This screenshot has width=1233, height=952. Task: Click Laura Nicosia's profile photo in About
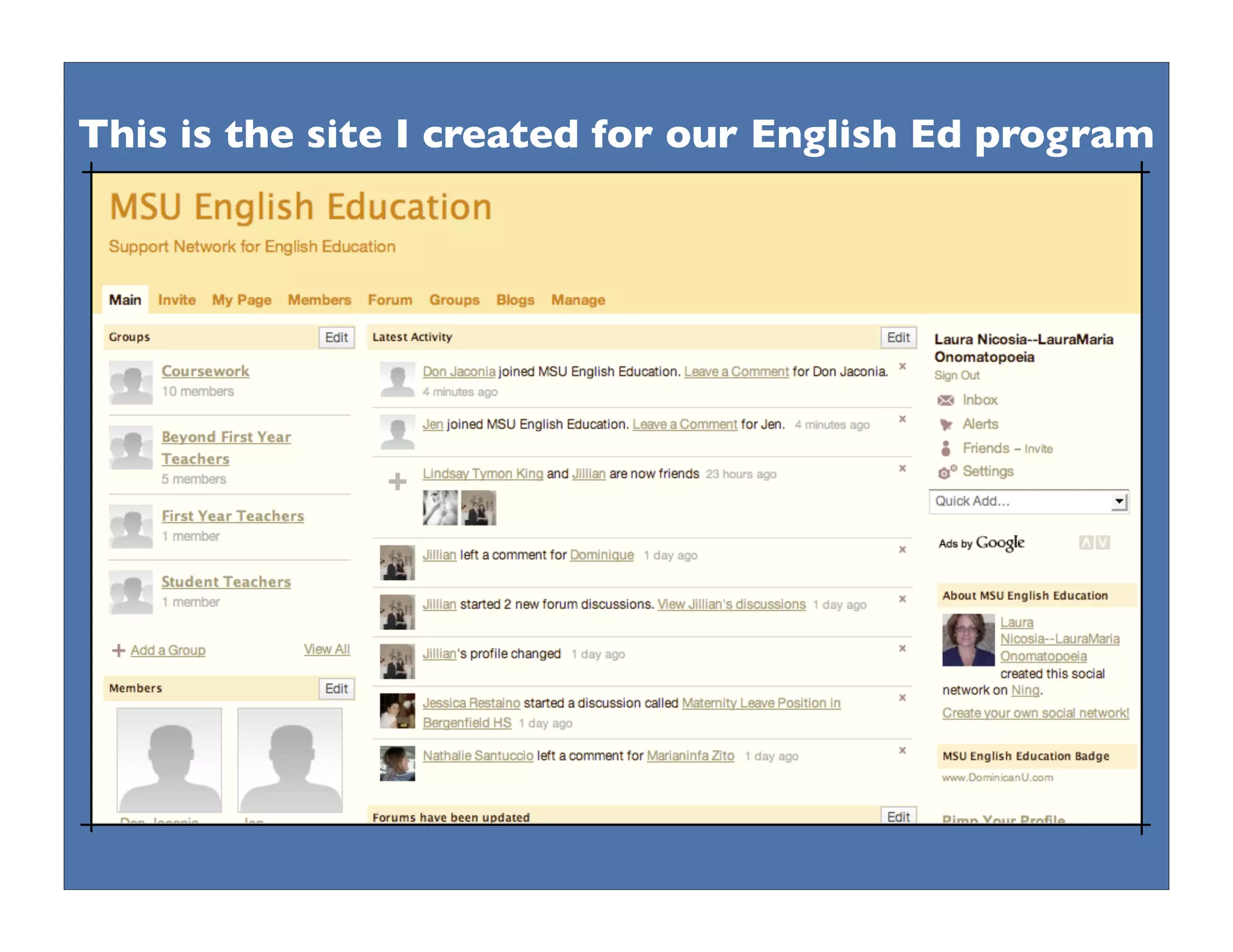968,640
